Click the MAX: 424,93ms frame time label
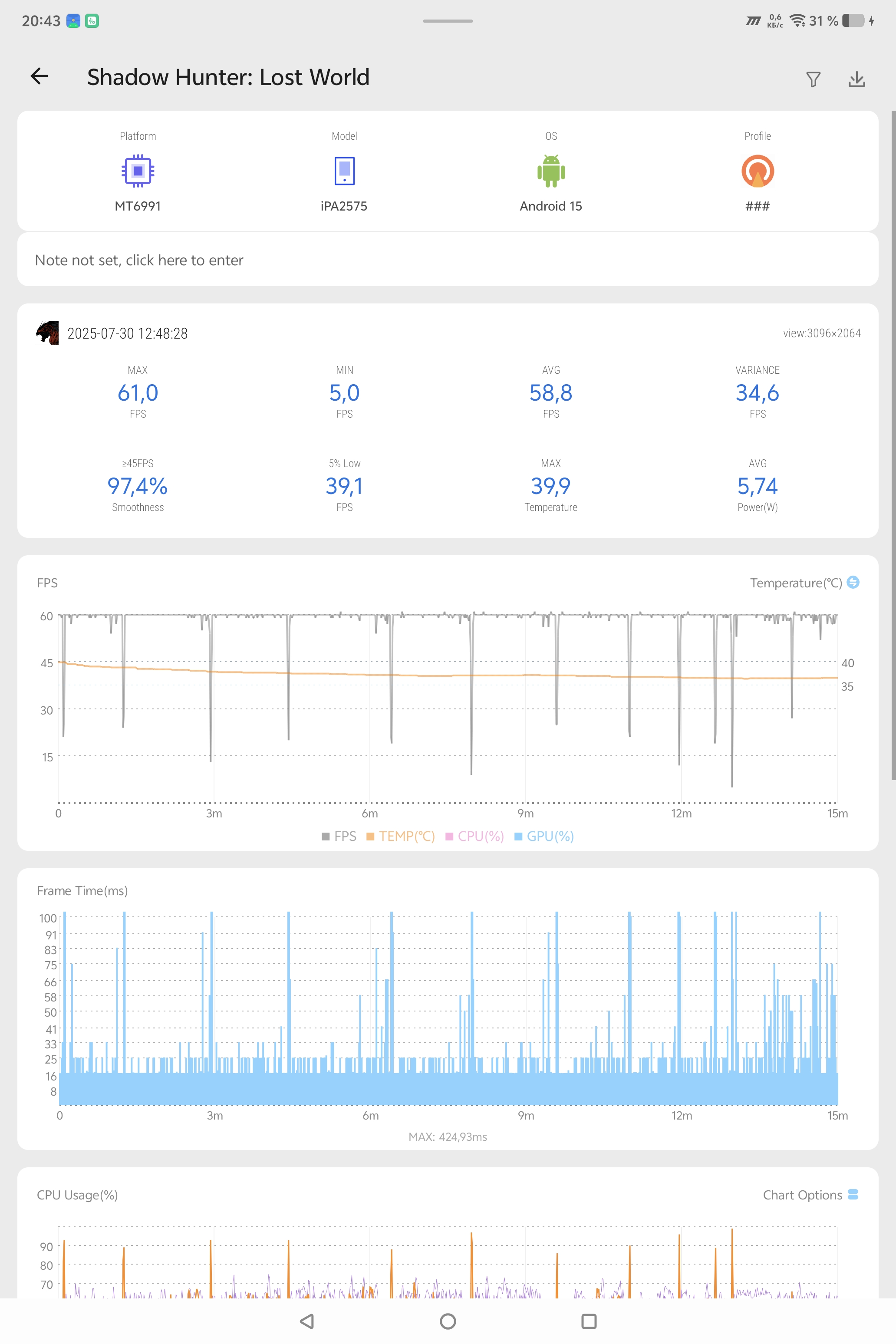This screenshot has height=1344, width=896. click(448, 1136)
